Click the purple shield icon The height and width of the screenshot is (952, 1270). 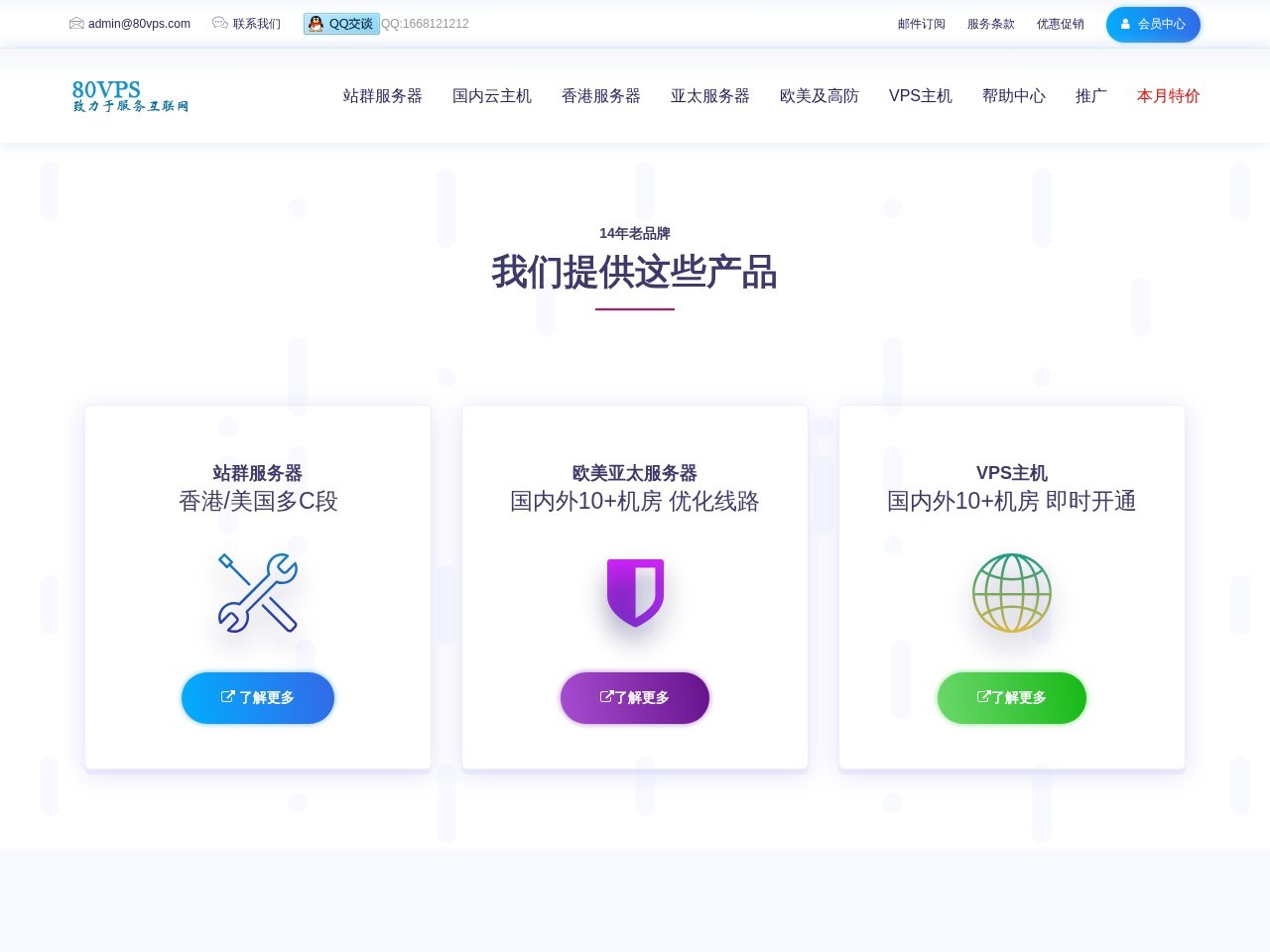pos(635,592)
